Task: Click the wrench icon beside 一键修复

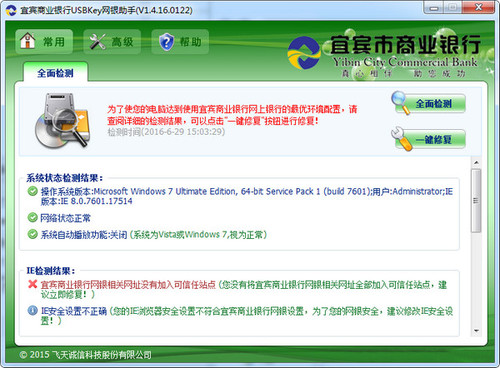Action: click(401, 139)
